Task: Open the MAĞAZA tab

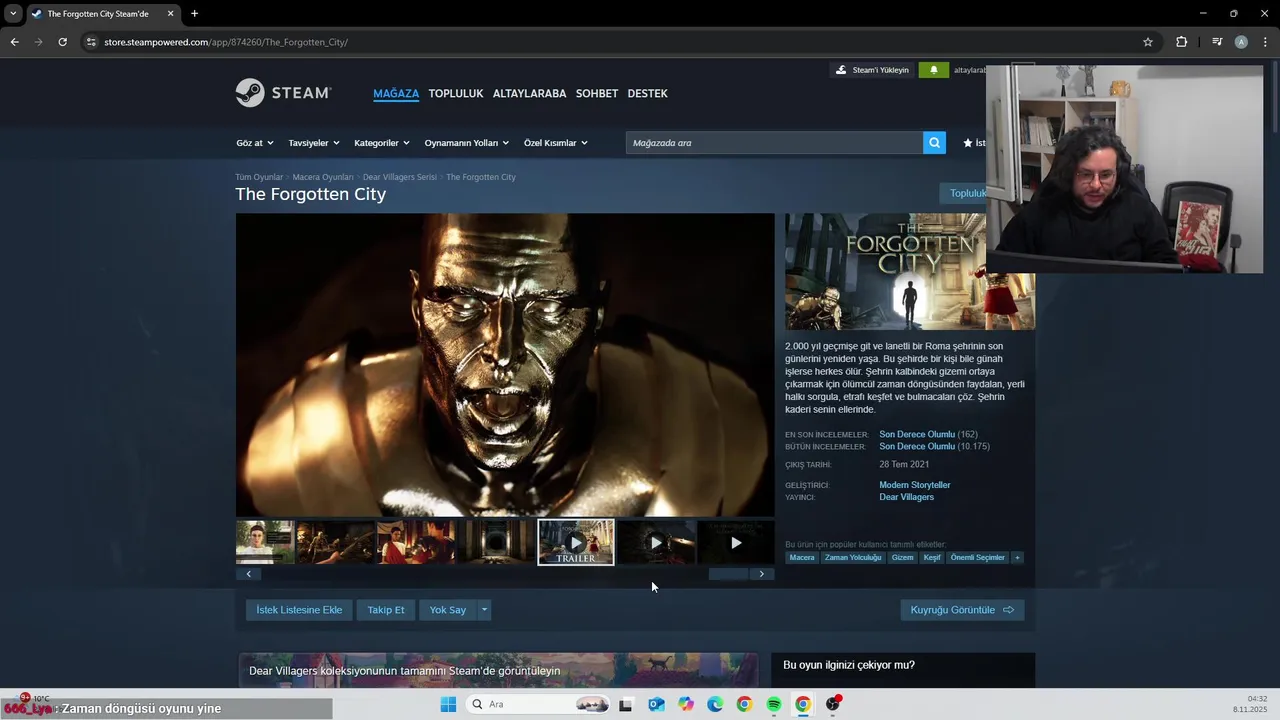Action: (x=396, y=94)
